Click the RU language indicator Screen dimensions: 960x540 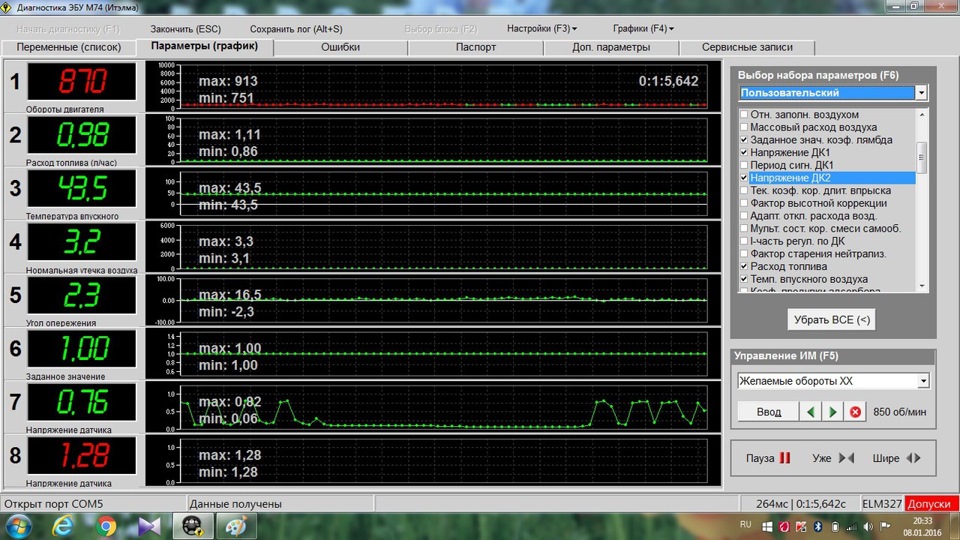click(745, 525)
